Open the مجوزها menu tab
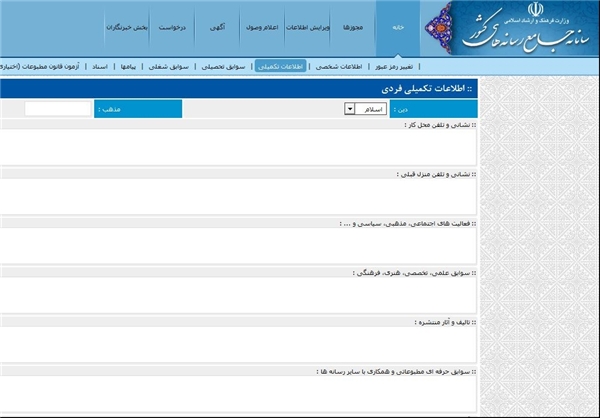 pos(353,28)
